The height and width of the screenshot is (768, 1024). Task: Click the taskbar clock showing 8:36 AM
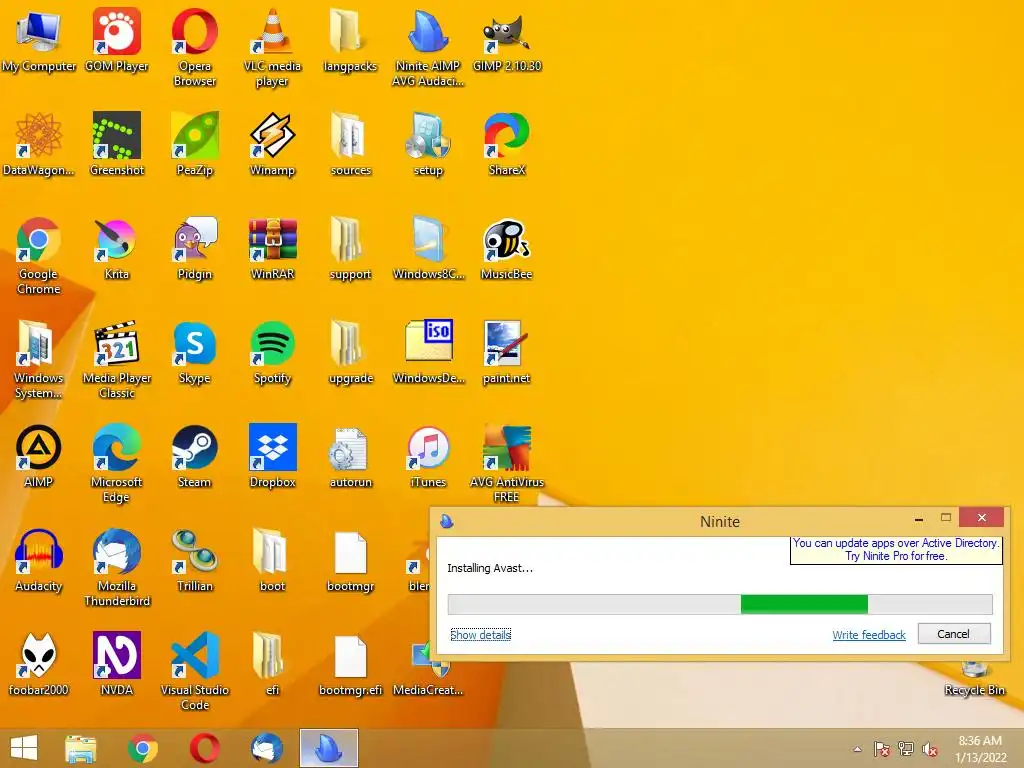click(981, 749)
